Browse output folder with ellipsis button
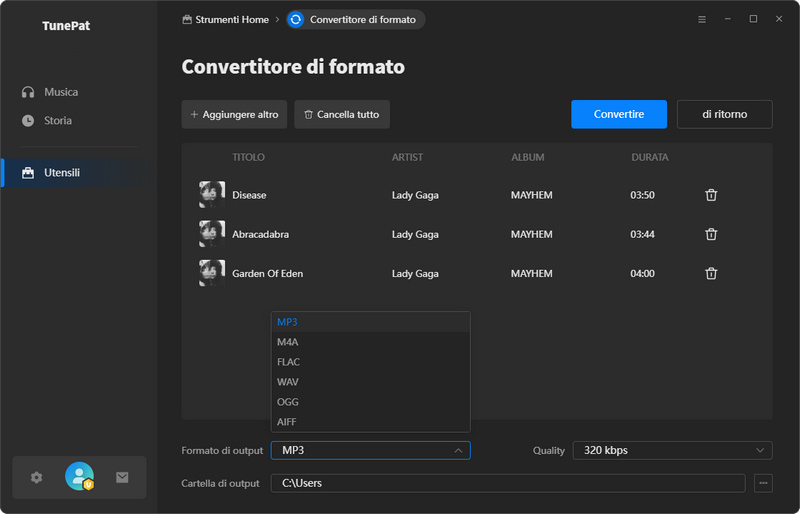Screen dimensions: 800x514 (763, 483)
